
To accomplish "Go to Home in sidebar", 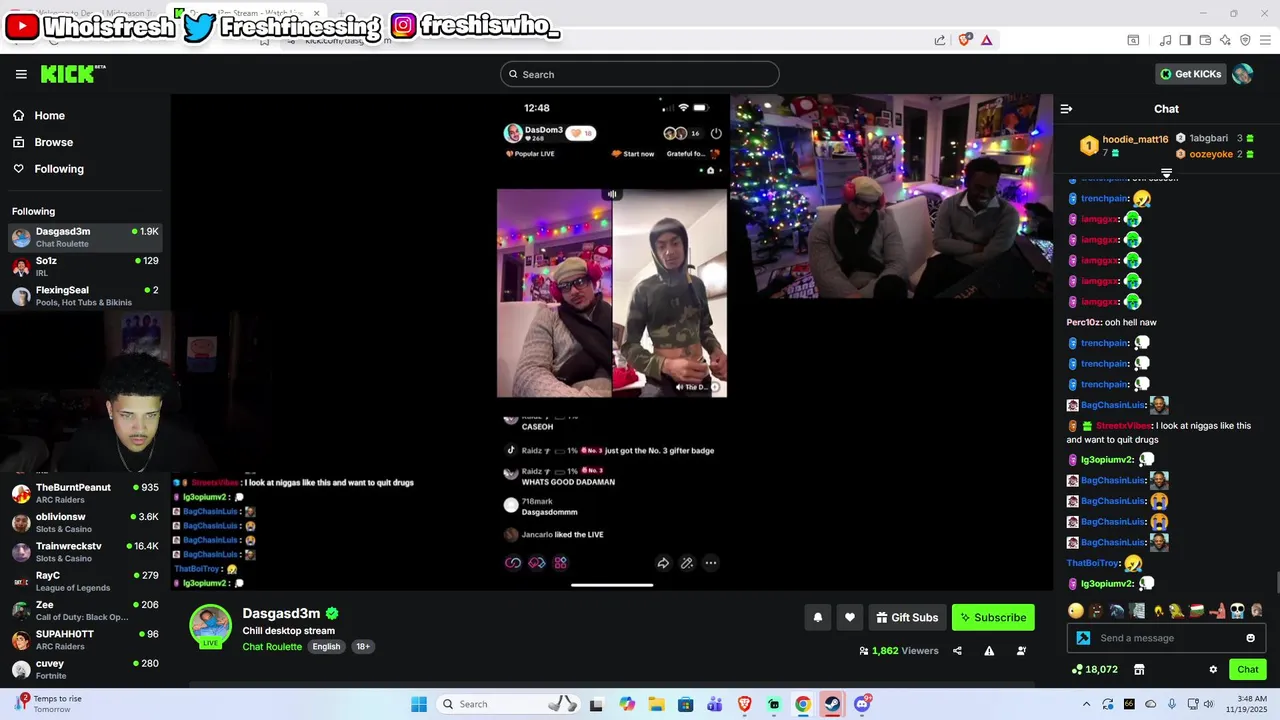I will [x=40, y=115].
